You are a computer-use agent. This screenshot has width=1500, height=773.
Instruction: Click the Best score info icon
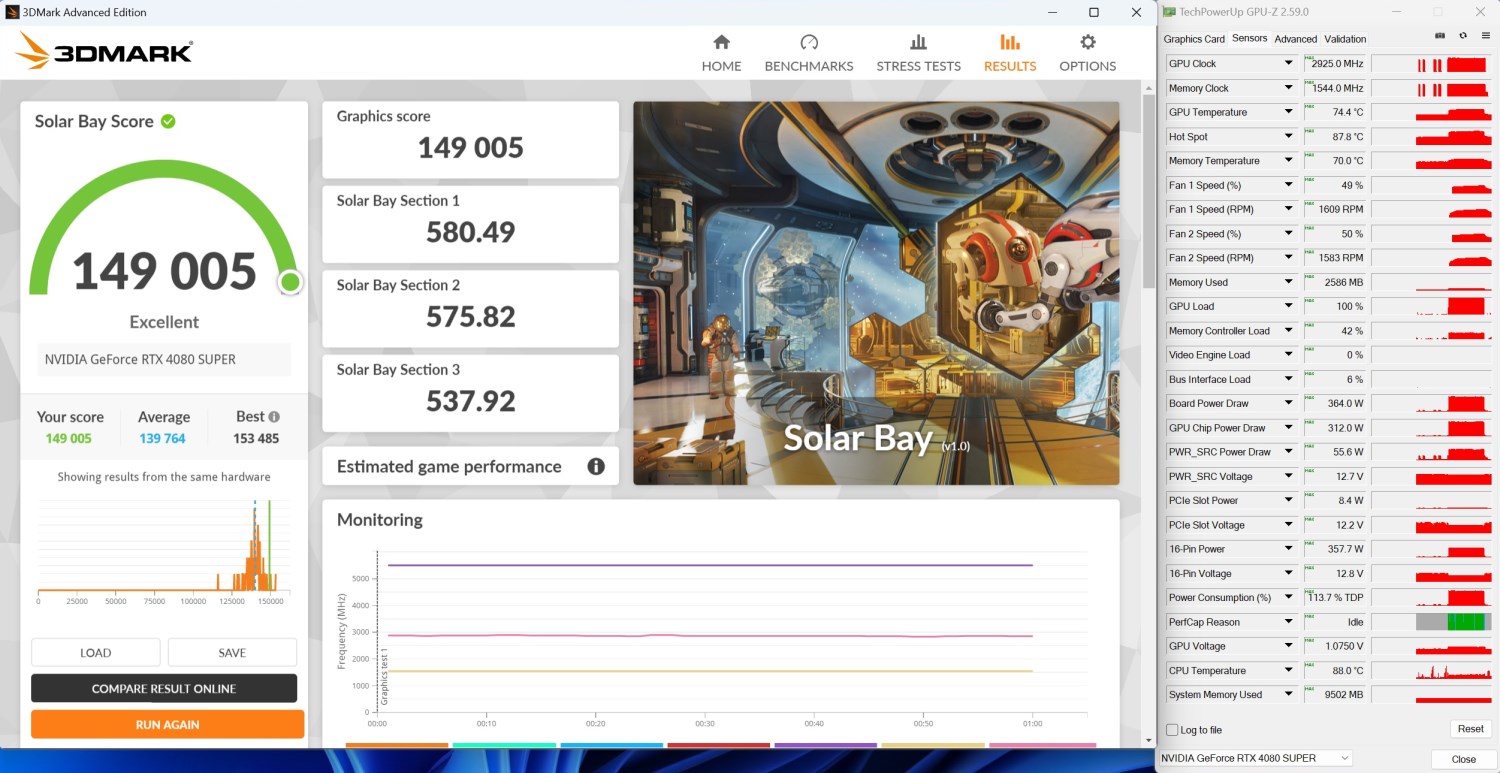click(274, 417)
